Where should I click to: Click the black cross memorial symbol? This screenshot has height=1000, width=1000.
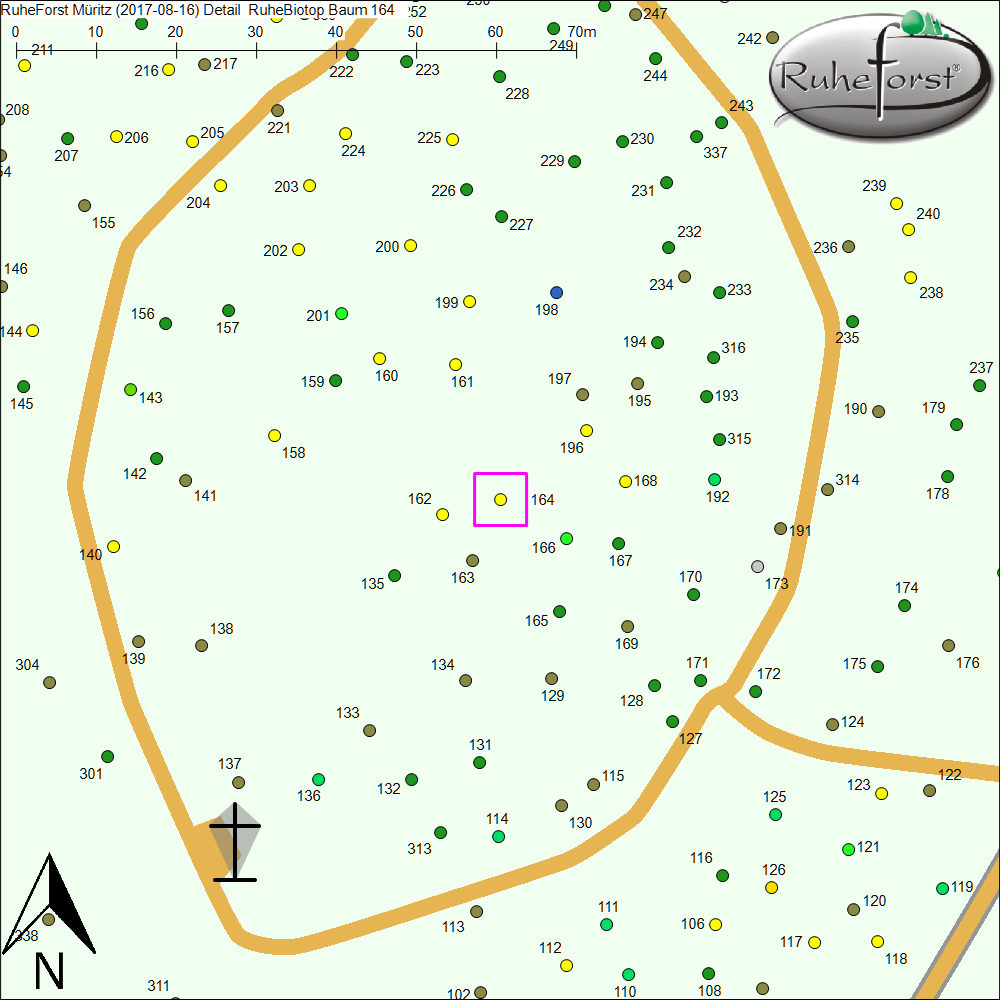[234, 843]
